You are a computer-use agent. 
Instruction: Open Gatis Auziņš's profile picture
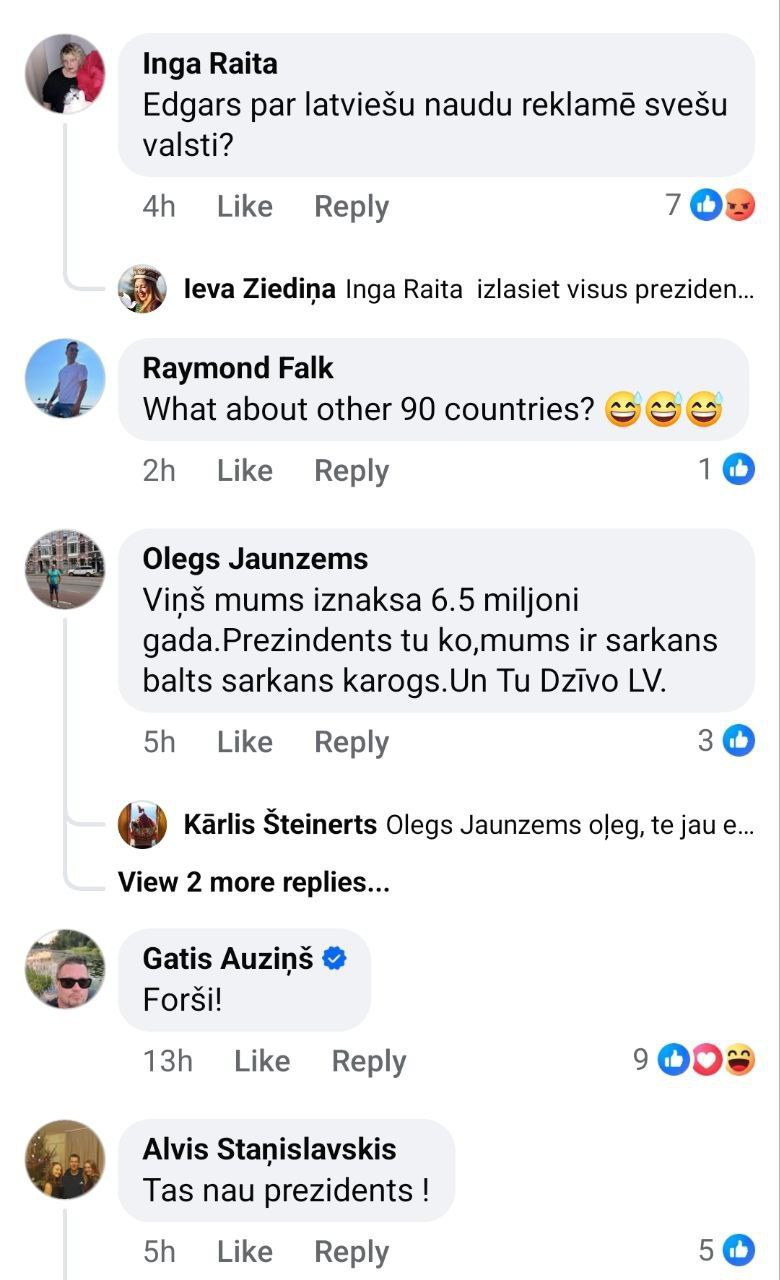(65, 968)
